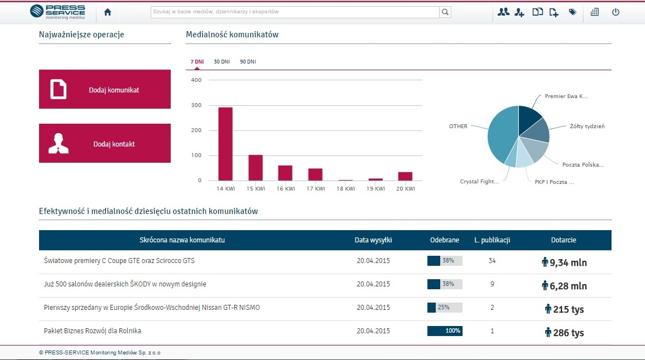Click the OTHER slice of pie chart

click(501, 136)
